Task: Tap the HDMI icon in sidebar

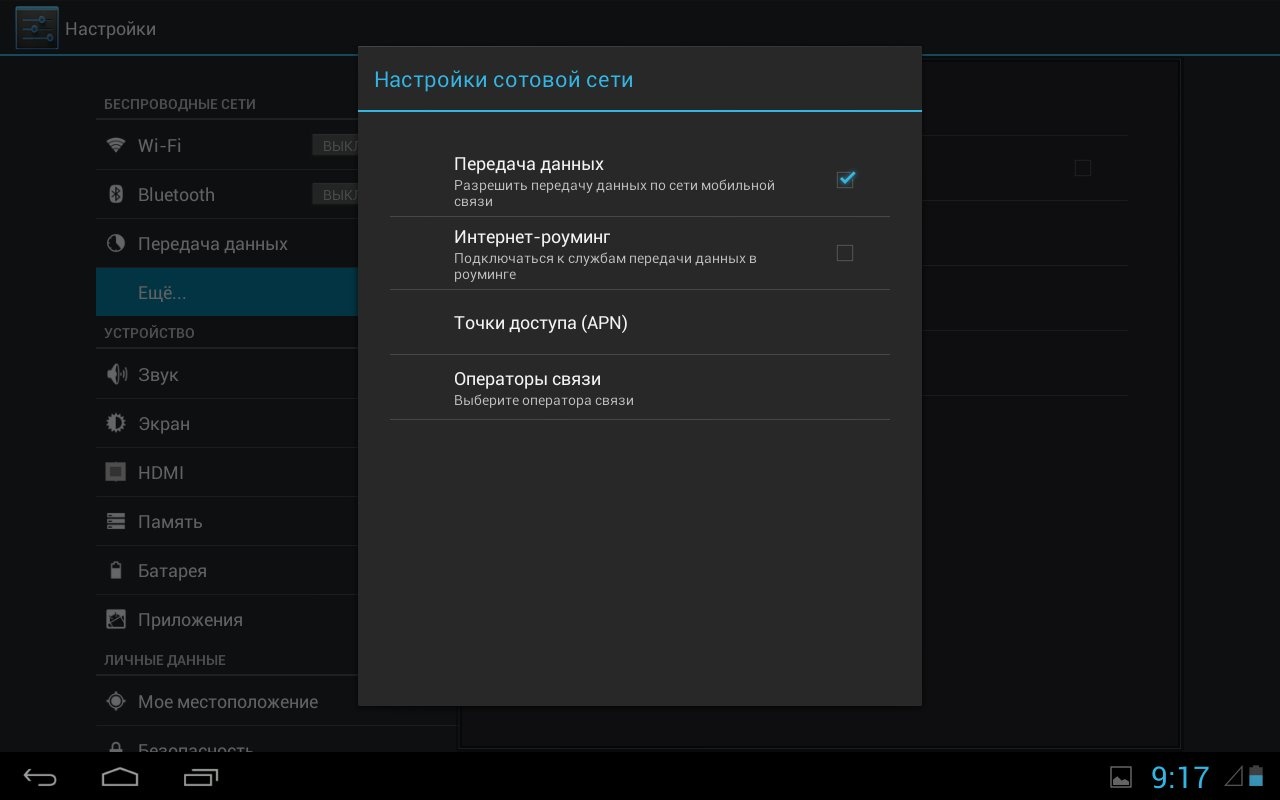Action: pos(116,473)
